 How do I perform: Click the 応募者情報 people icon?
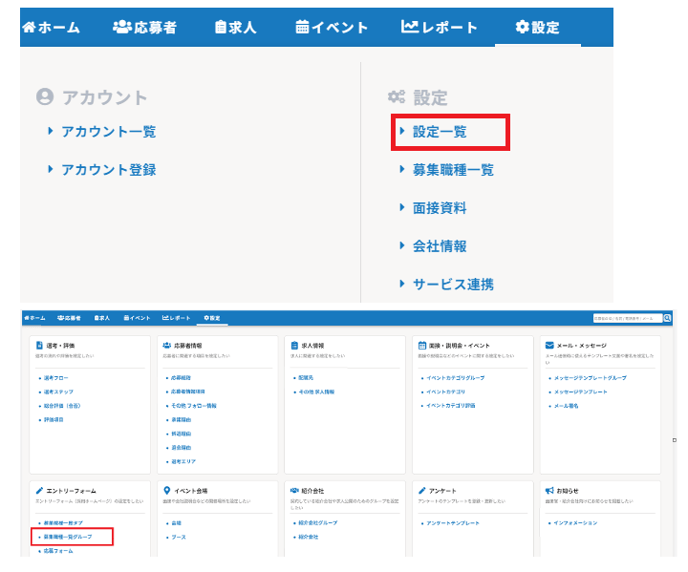coord(167,345)
